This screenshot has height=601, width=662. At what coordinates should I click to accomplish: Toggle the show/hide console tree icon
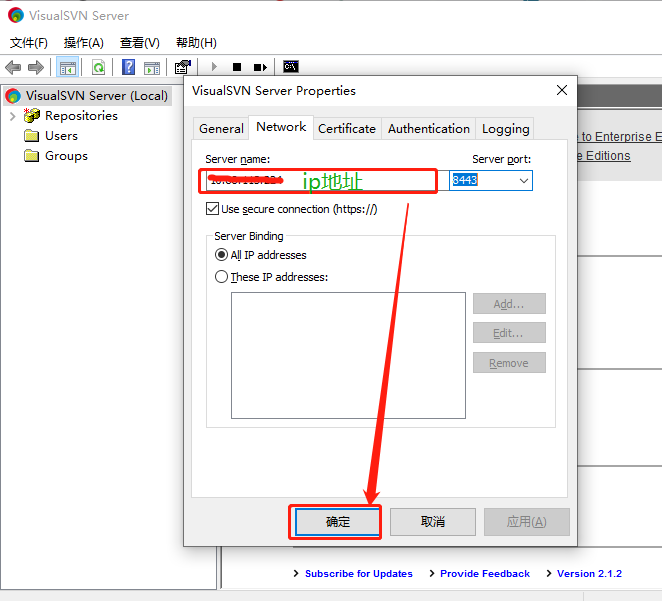(68, 67)
